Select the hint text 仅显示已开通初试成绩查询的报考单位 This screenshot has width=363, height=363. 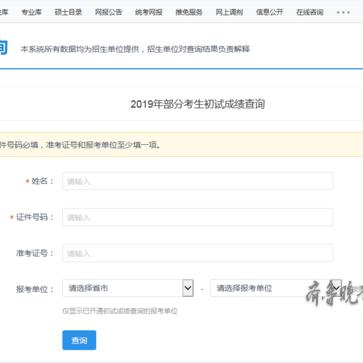pyautogui.click(x=120, y=311)
